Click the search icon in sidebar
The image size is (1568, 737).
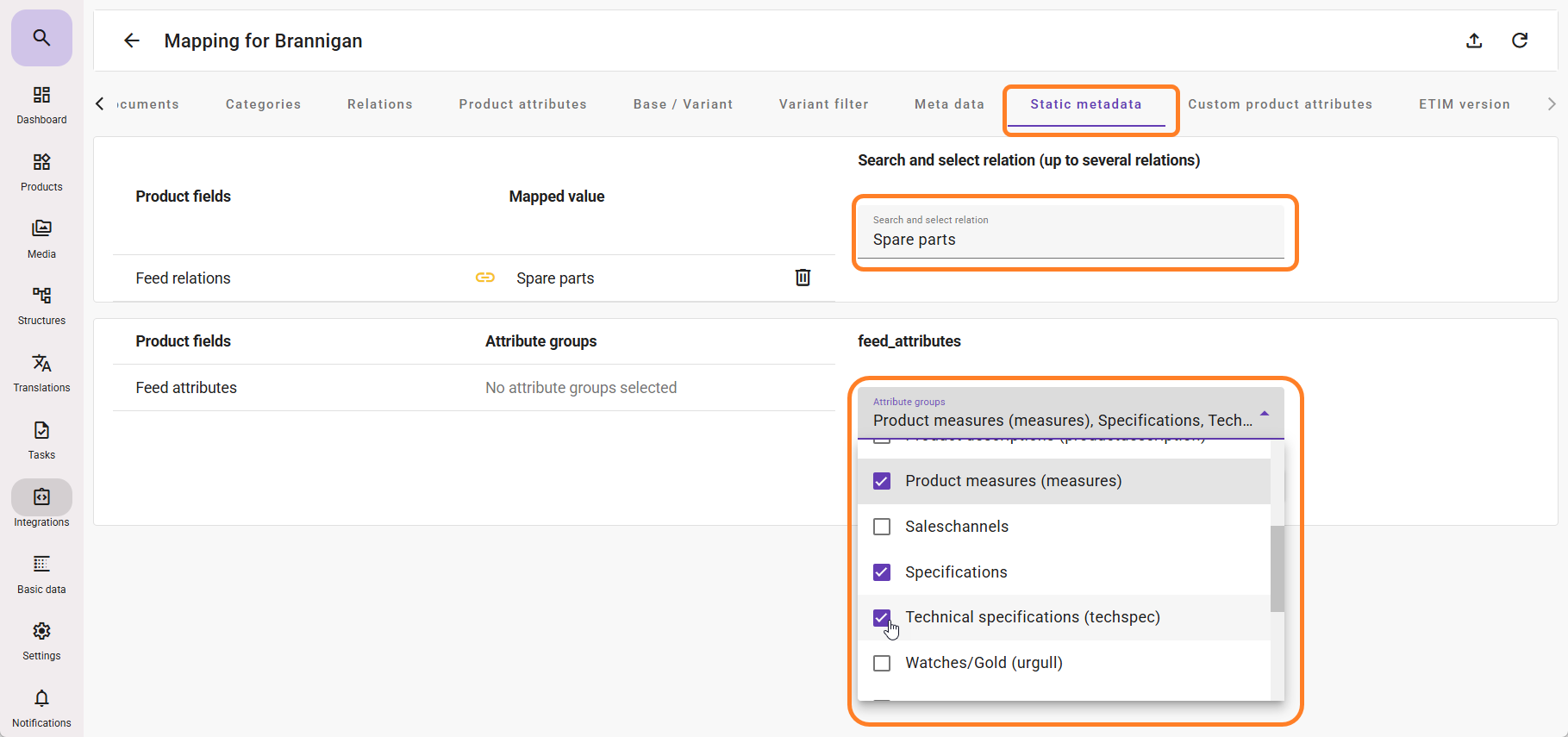[41, 38]
